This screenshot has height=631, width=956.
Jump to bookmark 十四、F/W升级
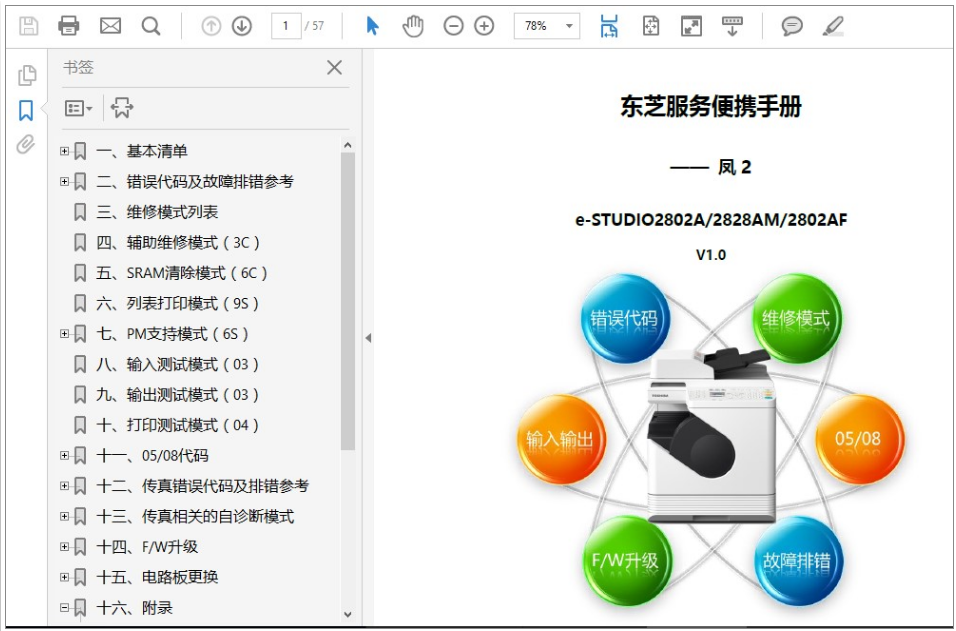pos(147,547)
